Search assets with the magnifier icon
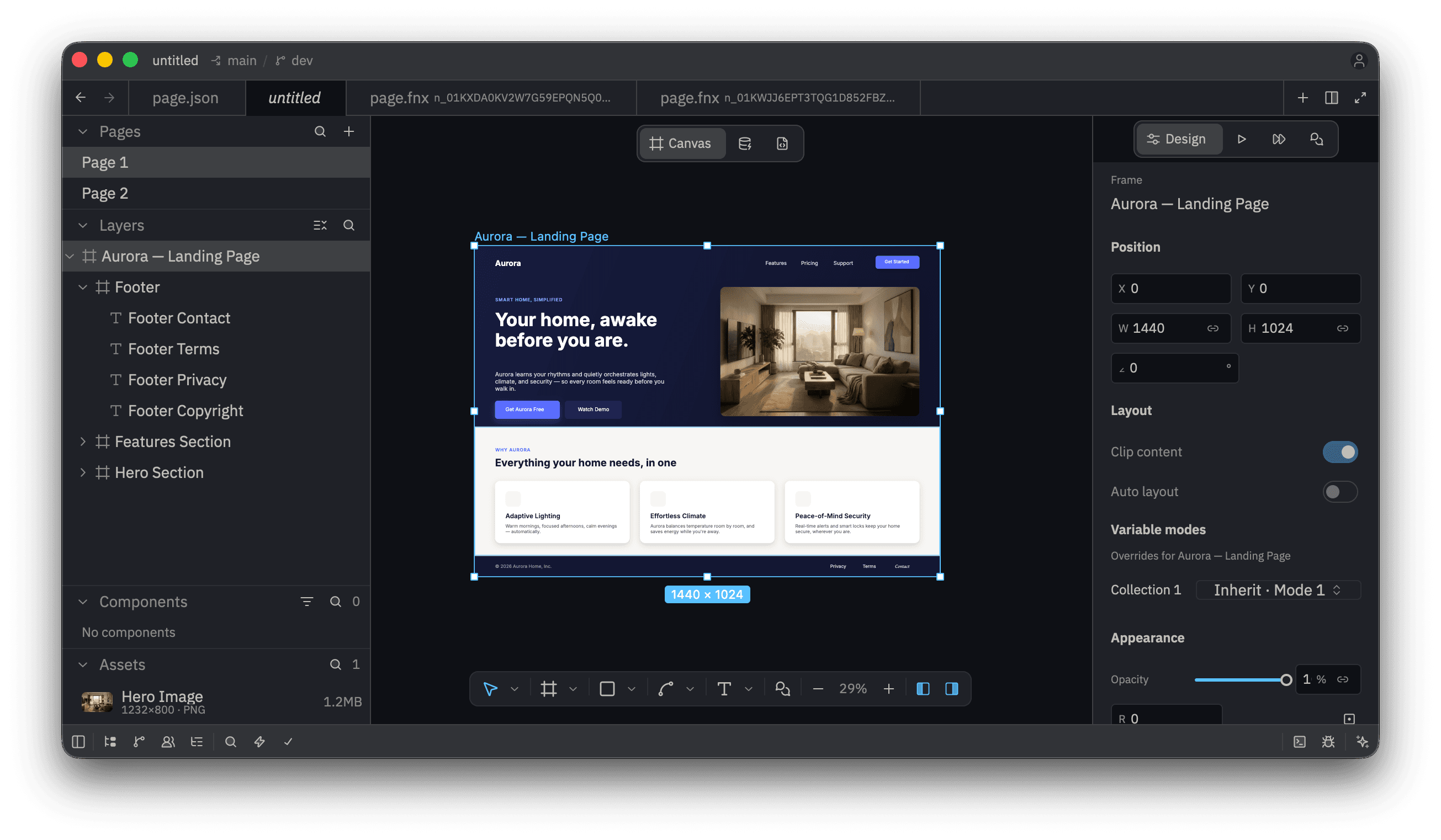The height and width of the screenshot is (840, 1441). point(336,664)
